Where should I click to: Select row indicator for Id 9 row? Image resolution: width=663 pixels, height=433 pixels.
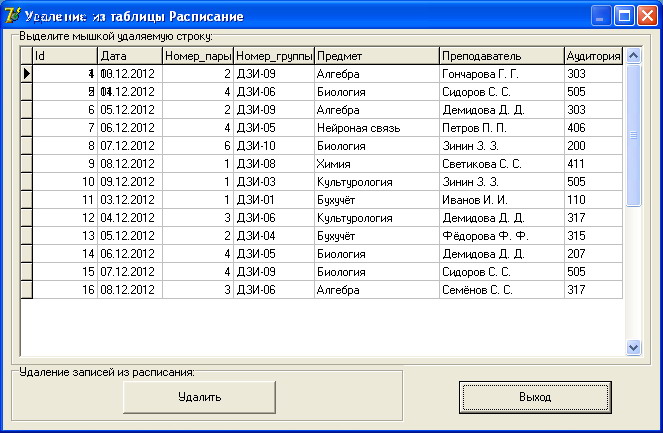tap(27, 164)
